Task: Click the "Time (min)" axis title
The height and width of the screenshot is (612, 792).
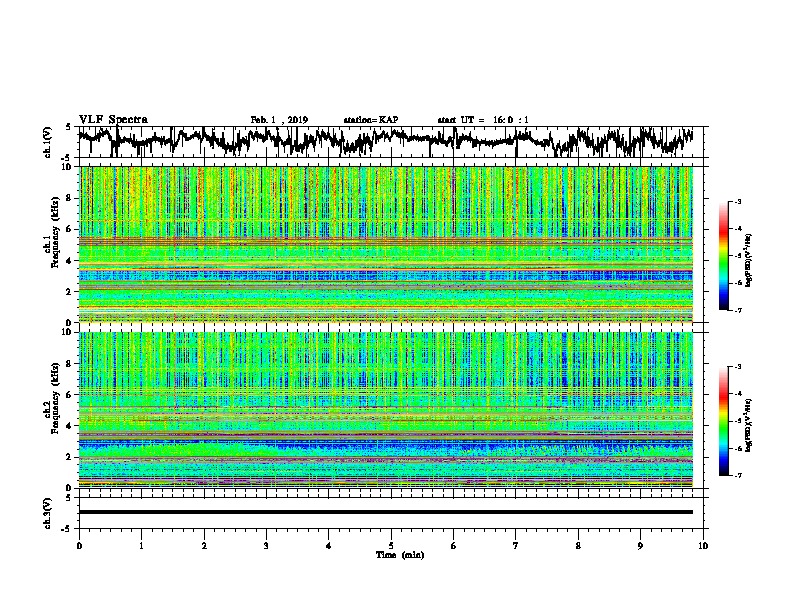Action: tap(400, 555)
